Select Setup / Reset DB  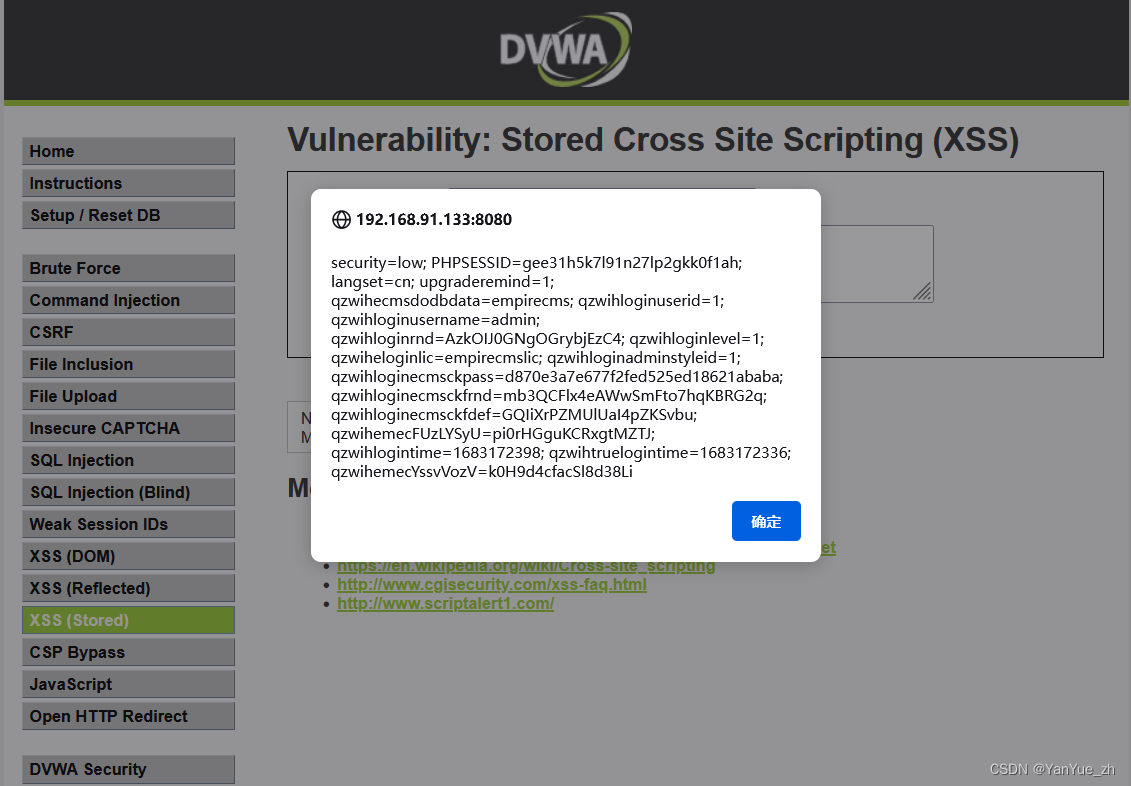click(x=128, y=215)
